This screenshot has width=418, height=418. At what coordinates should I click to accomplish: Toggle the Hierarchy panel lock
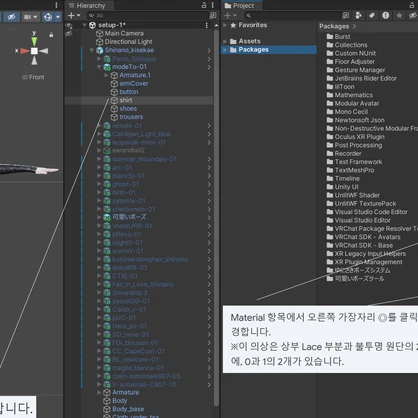204,5
